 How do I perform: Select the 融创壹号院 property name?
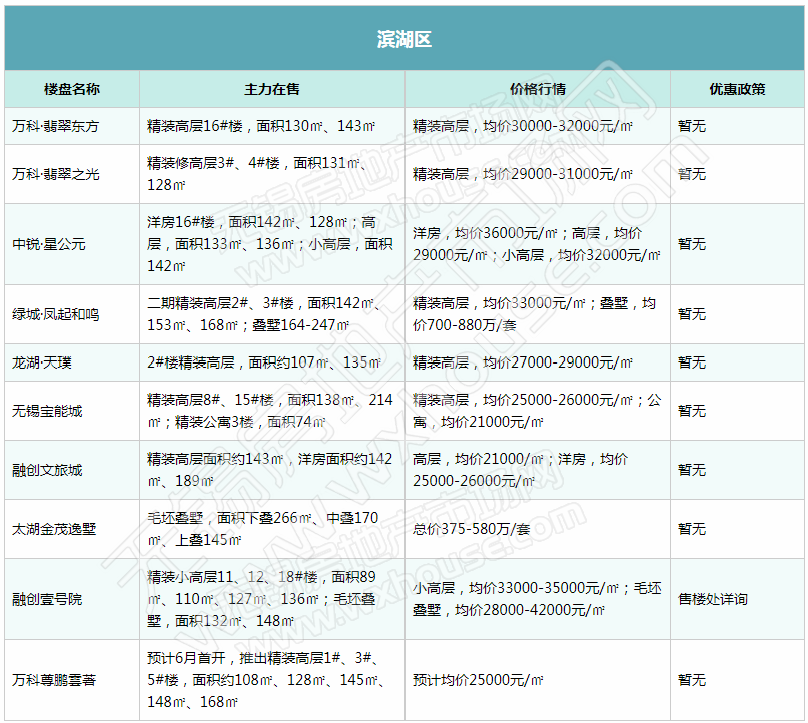47,599
